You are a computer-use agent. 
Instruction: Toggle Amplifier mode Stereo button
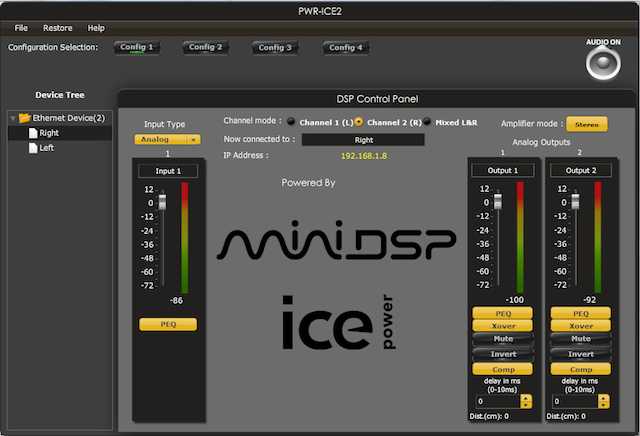tap(587, 125)
